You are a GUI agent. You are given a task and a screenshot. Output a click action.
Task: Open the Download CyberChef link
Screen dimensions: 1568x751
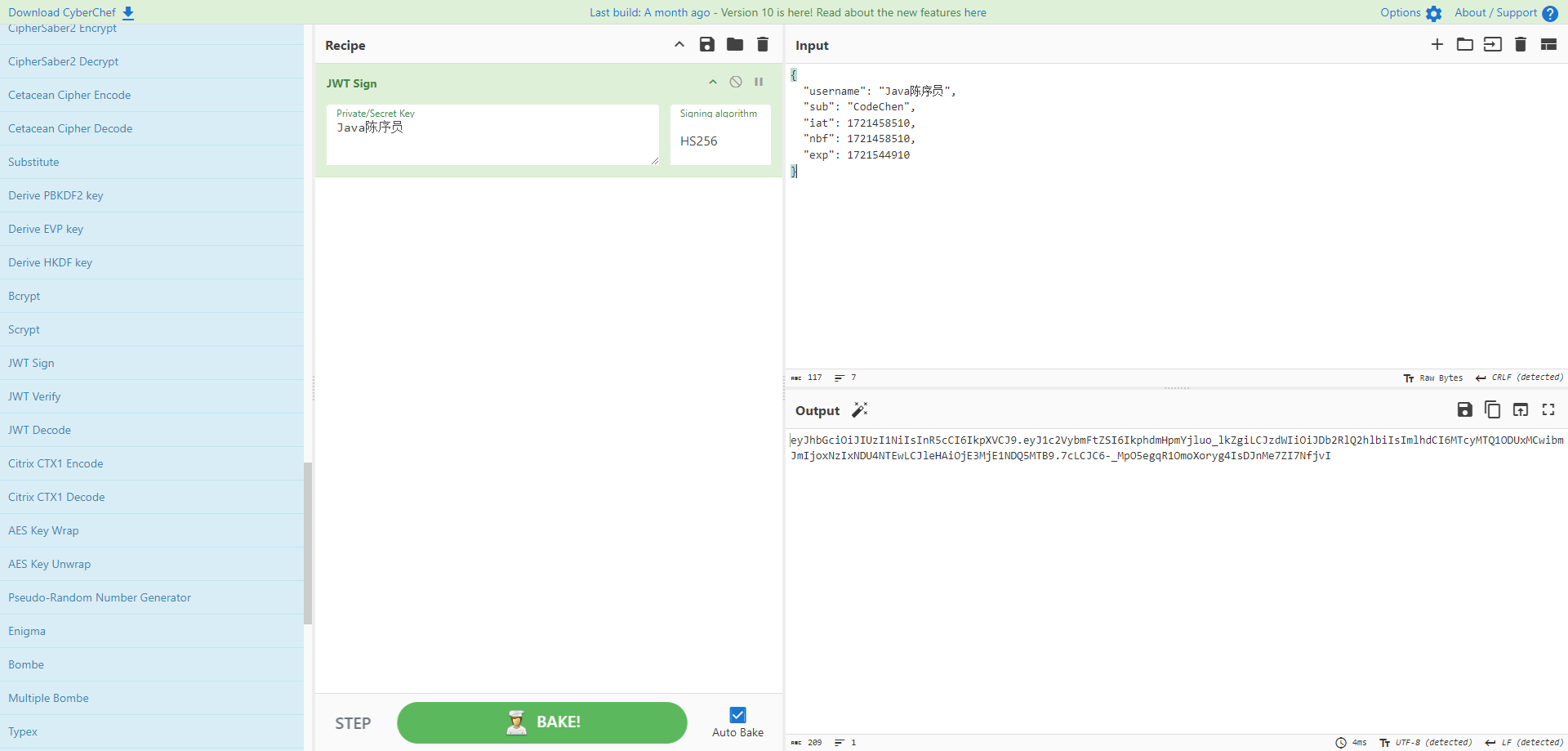(70, 12)
